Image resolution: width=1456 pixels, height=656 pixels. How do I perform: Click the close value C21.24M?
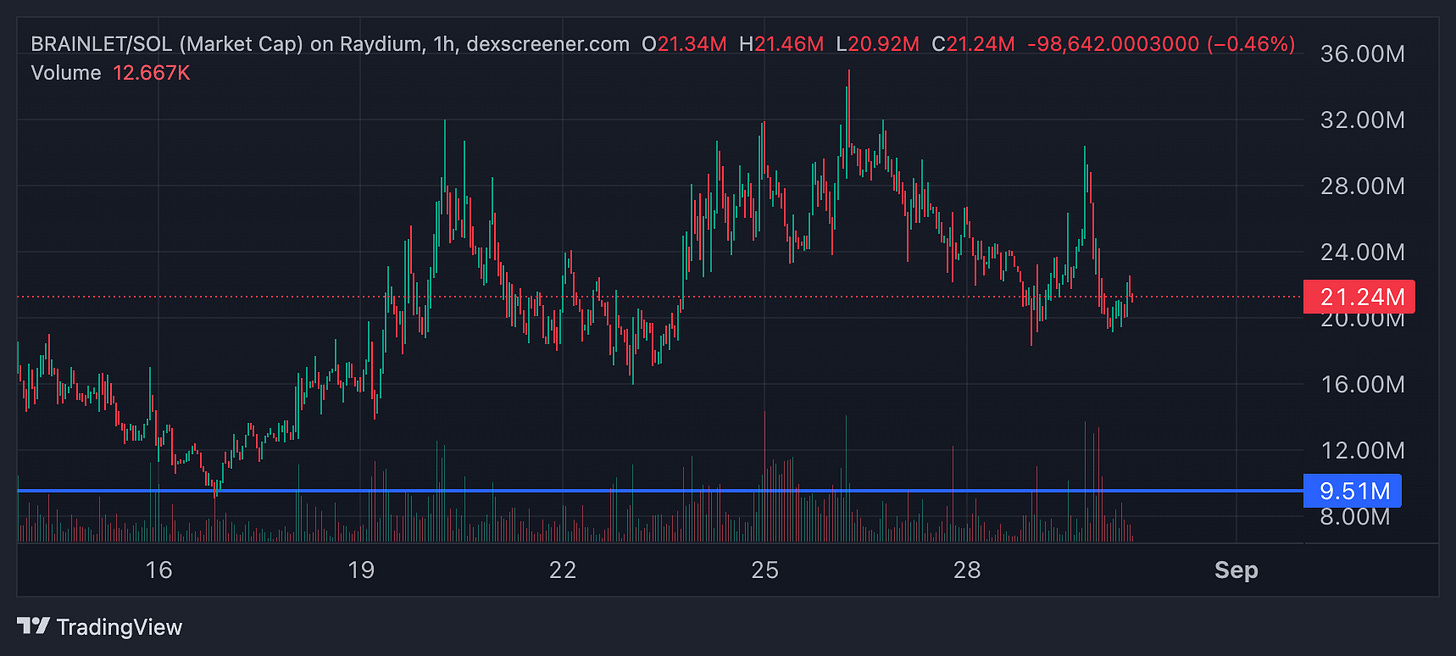(x=973, y=44)
